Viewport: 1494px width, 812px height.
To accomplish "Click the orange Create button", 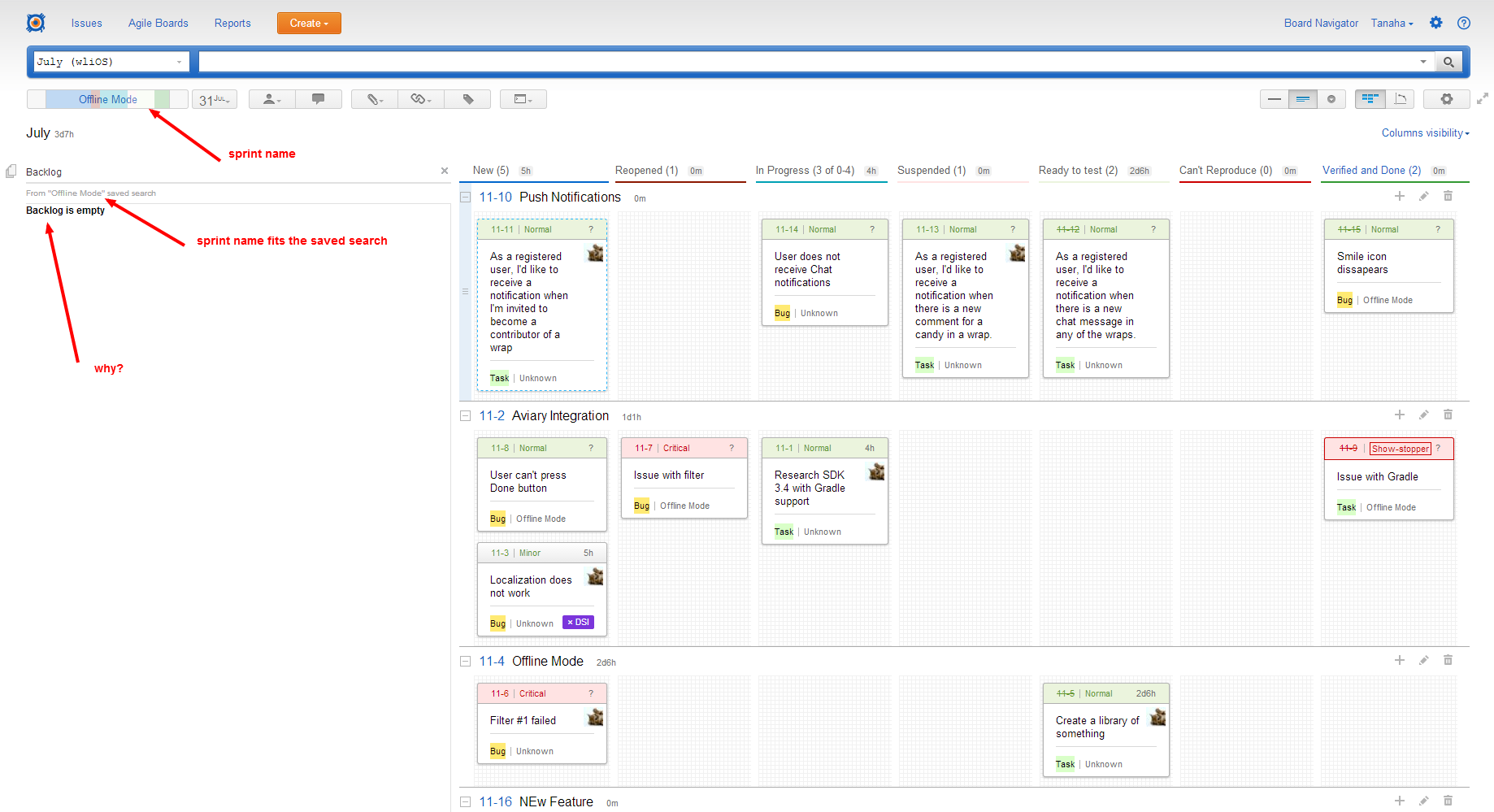I will [309, 23].
